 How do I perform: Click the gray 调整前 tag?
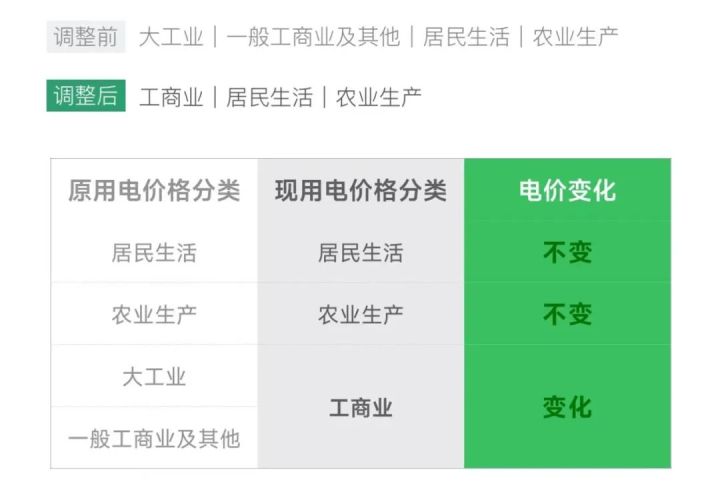pos(84,37)
